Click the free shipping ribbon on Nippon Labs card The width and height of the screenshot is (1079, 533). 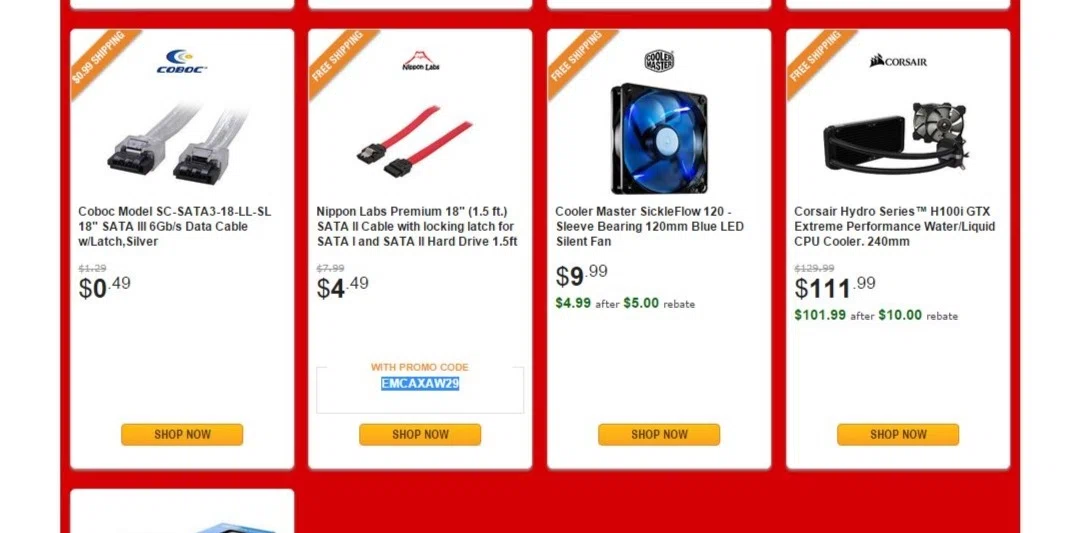tap(339, 58)
